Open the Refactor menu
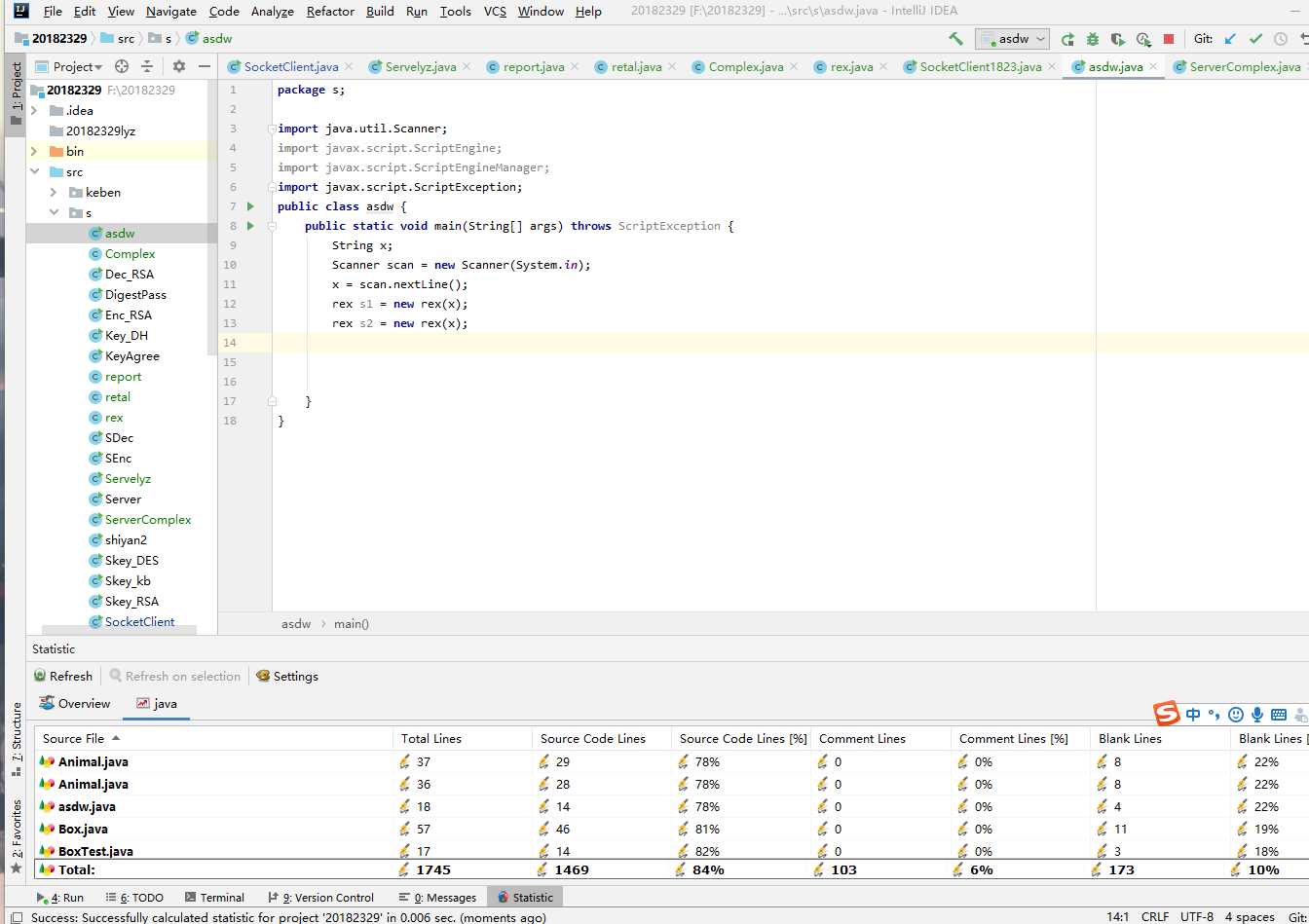 [330, 11]
